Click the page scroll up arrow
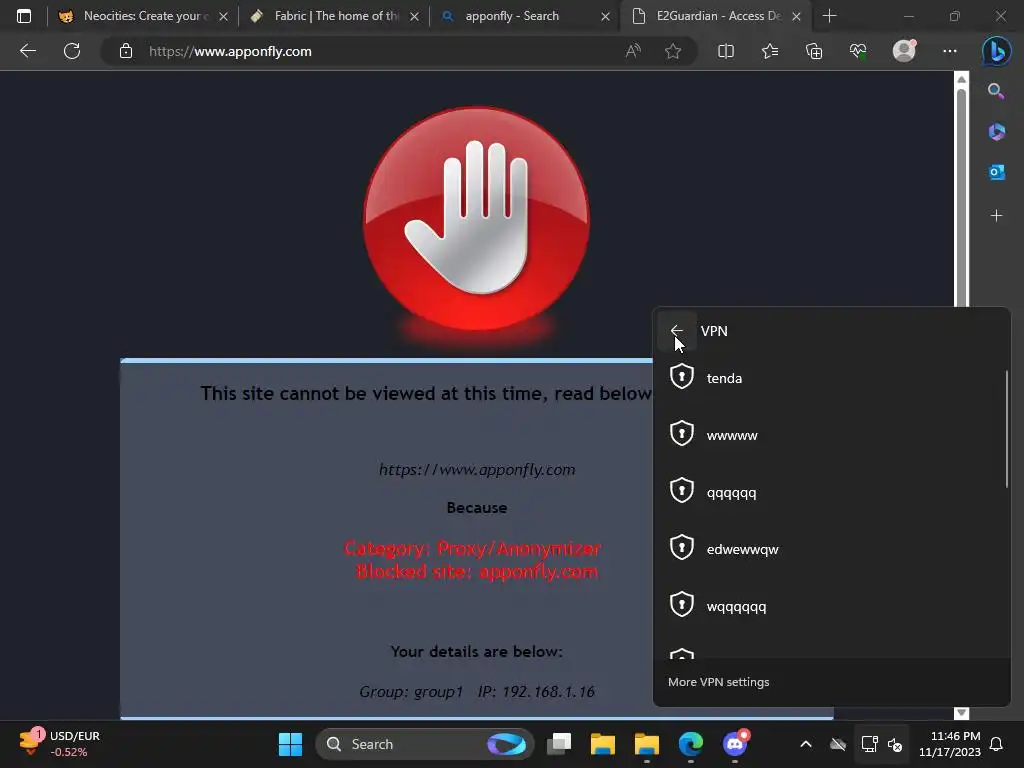 point(961,80)
